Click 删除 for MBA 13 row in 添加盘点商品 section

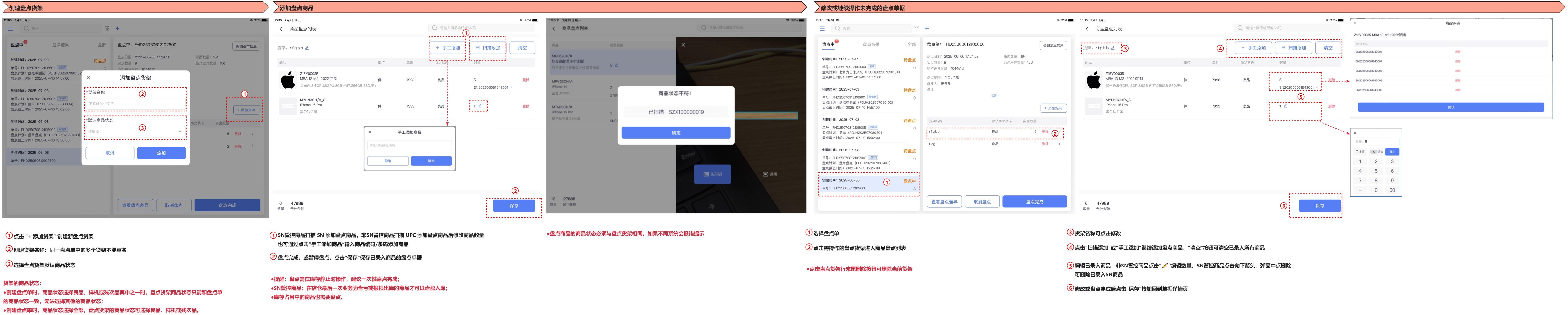[x=526, y=80]
